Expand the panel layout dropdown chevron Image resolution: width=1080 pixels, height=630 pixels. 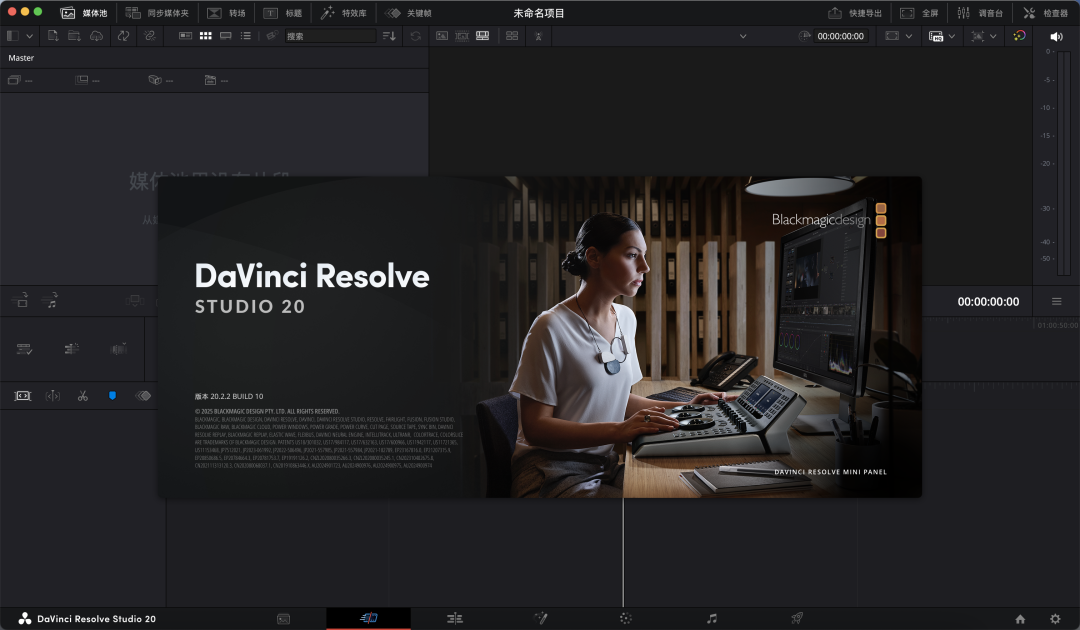29,36
